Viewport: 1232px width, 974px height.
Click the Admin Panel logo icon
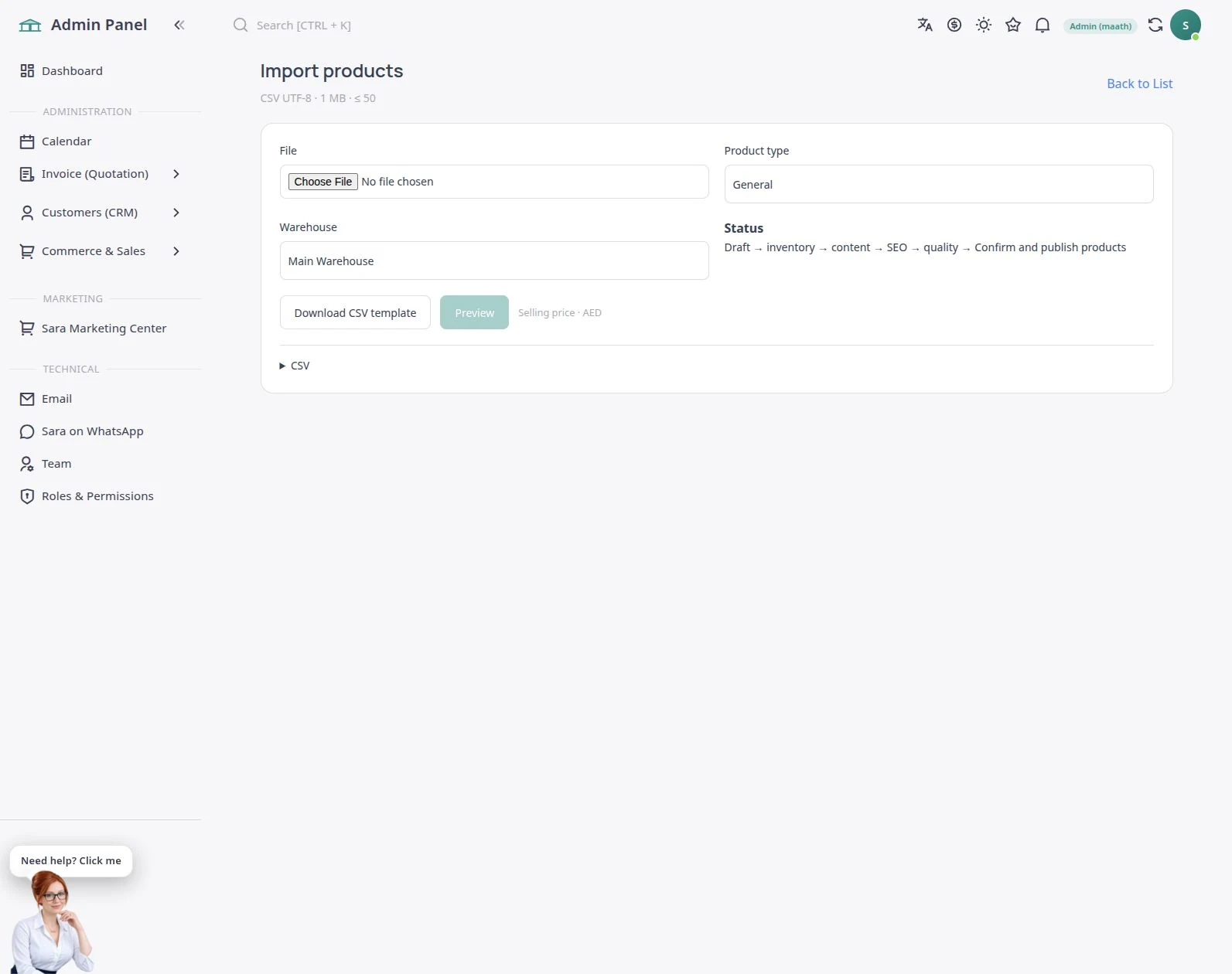click(x=29, y=25)
